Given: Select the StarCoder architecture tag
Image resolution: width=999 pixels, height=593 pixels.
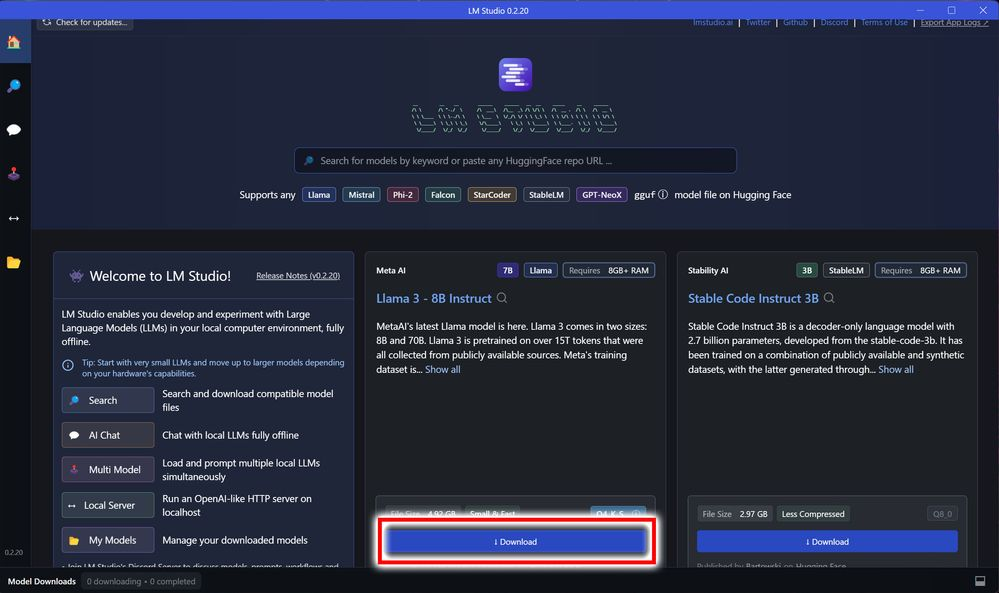Looking at the screenshot, I should coord(492,195).
